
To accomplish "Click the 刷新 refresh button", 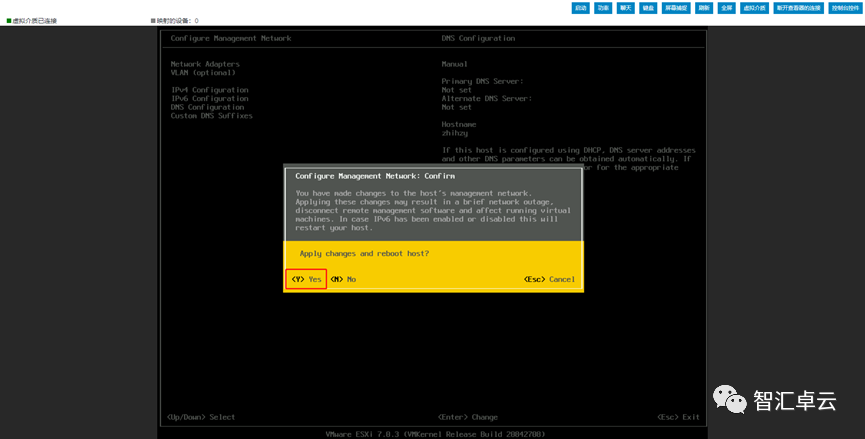I will click(704, 8).
